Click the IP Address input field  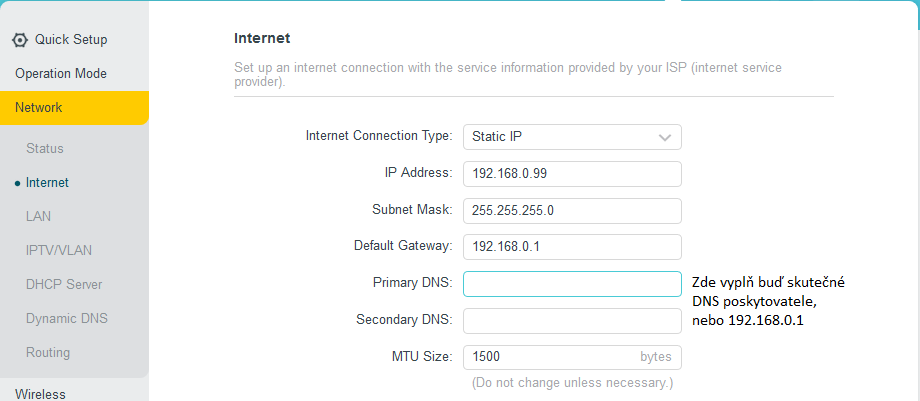(572, 174)
